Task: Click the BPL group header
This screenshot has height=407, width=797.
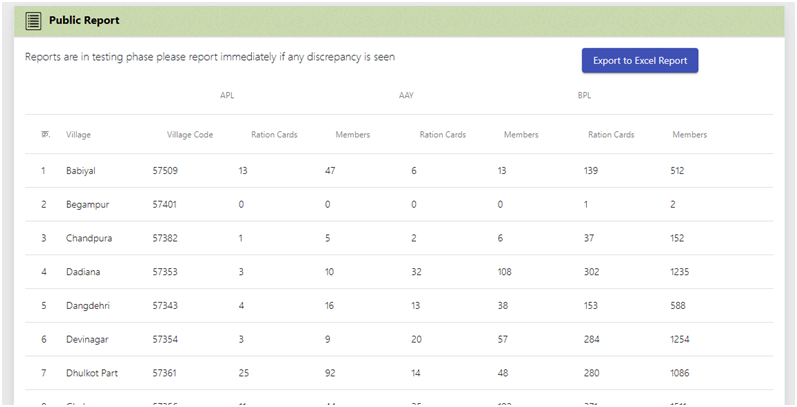Action: pos(585,96)
